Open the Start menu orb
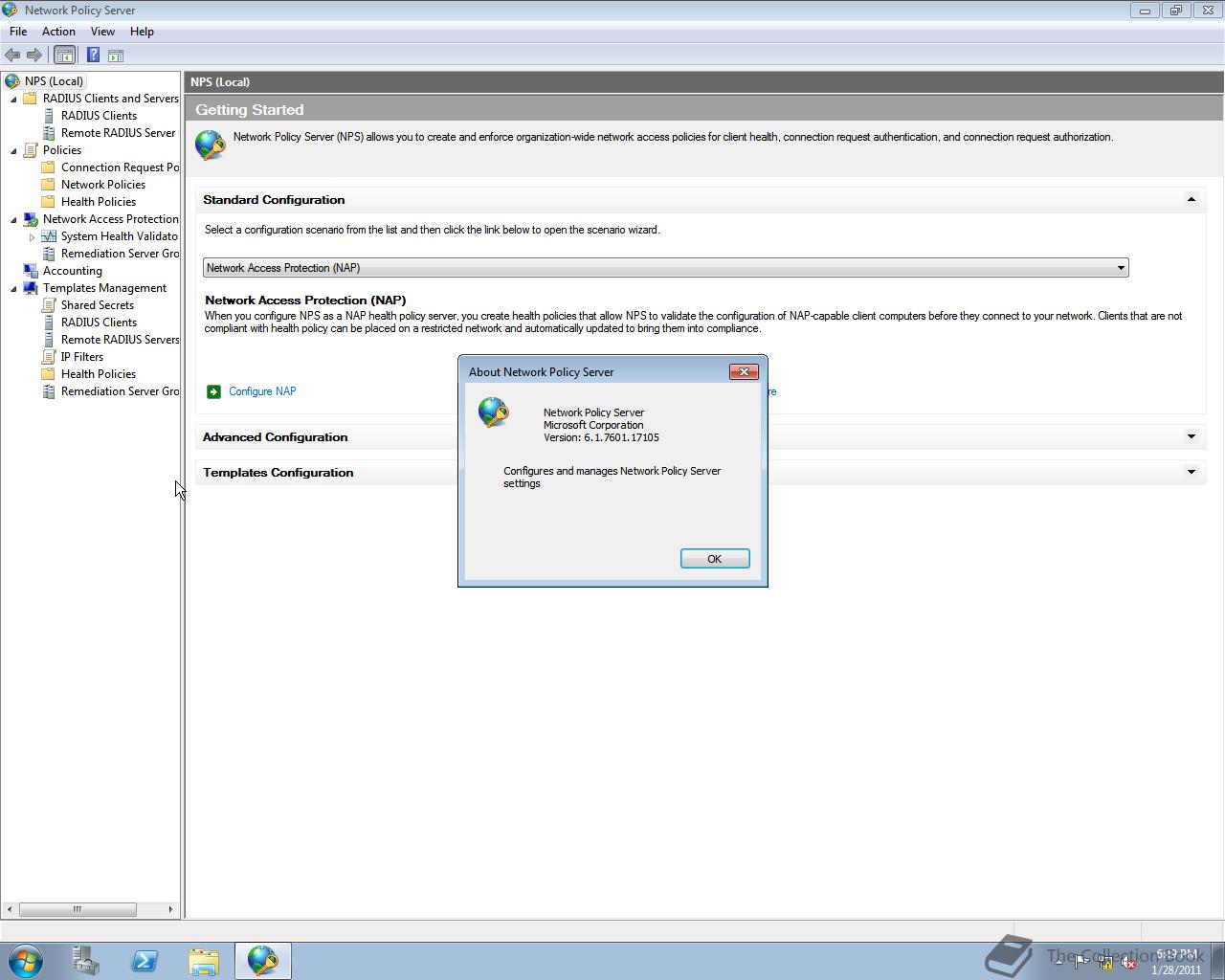The width and height of the screenshot is (1225, 980). coord(26,960)
